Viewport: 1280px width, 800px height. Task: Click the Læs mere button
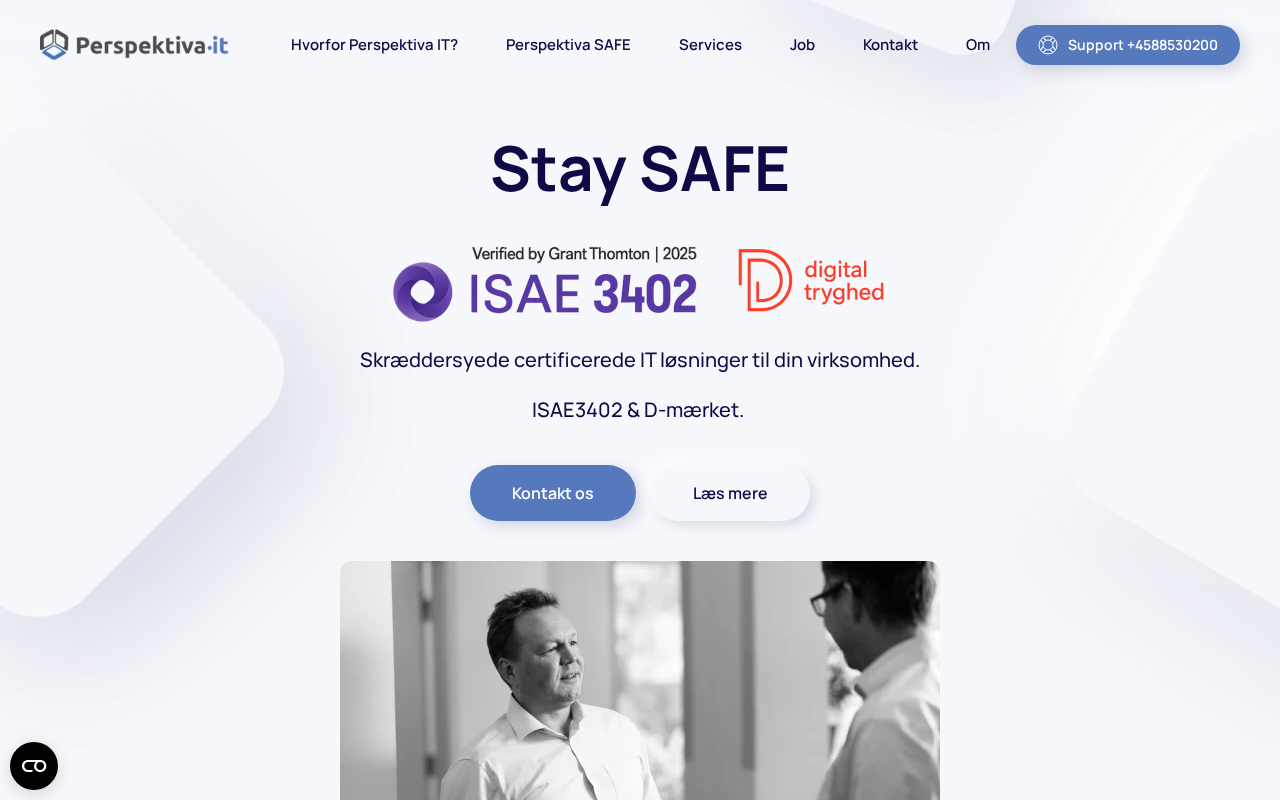730,493
